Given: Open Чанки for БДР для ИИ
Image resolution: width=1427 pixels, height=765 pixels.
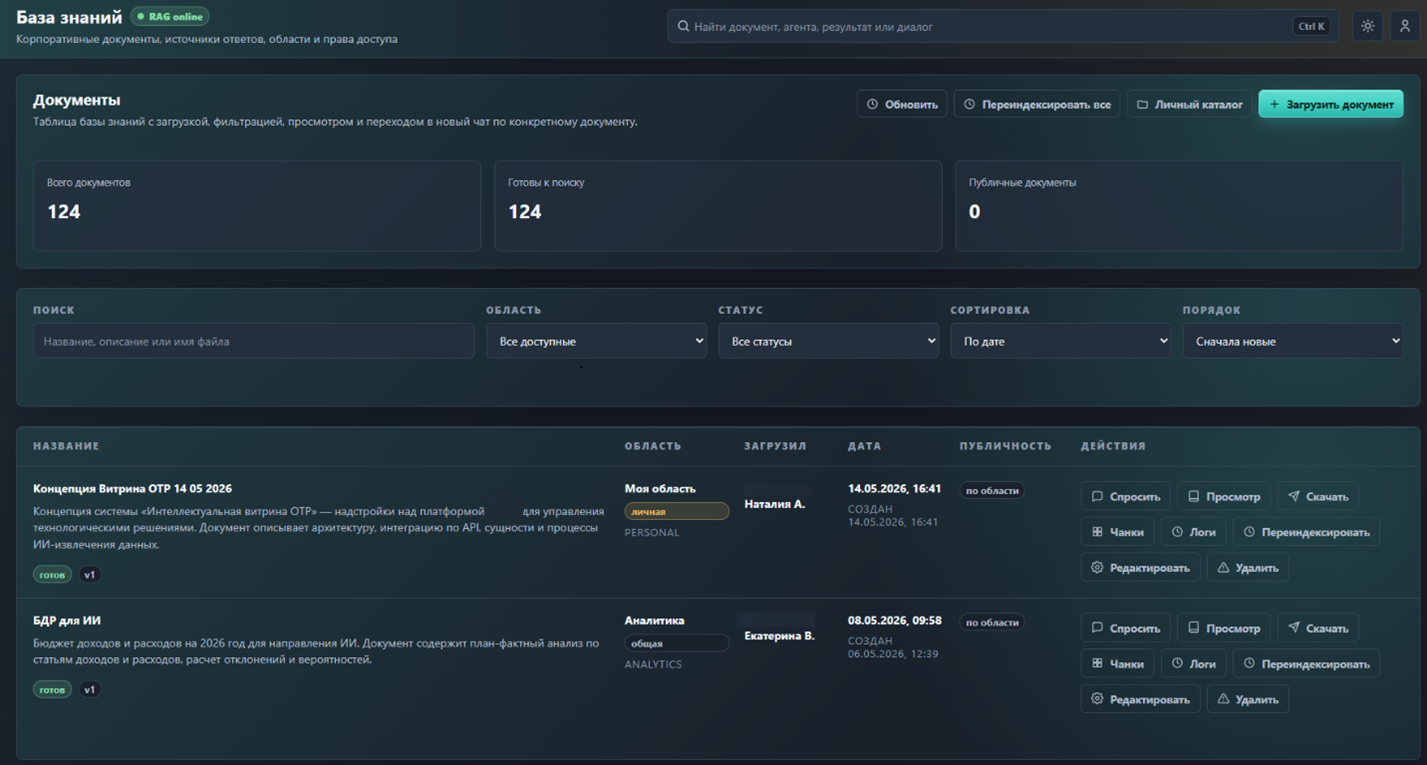Looking at the screenshot, I should pyautogui.click(x=1117, y=663).
